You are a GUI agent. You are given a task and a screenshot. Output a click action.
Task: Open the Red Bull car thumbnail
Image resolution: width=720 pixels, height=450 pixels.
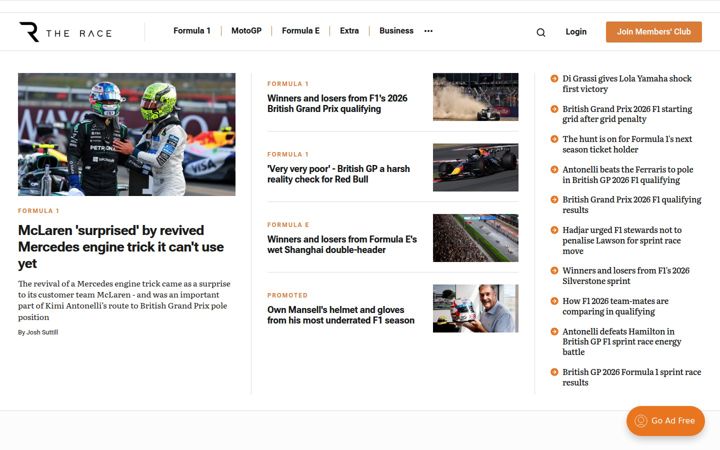coord(476,168)
